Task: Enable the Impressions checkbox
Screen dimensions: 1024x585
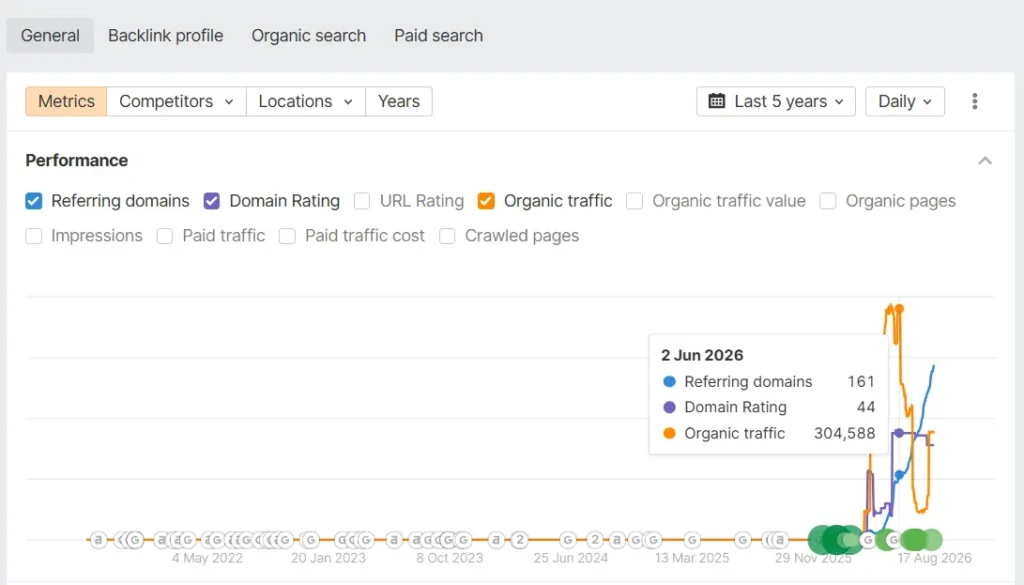Action: (34, 236)
